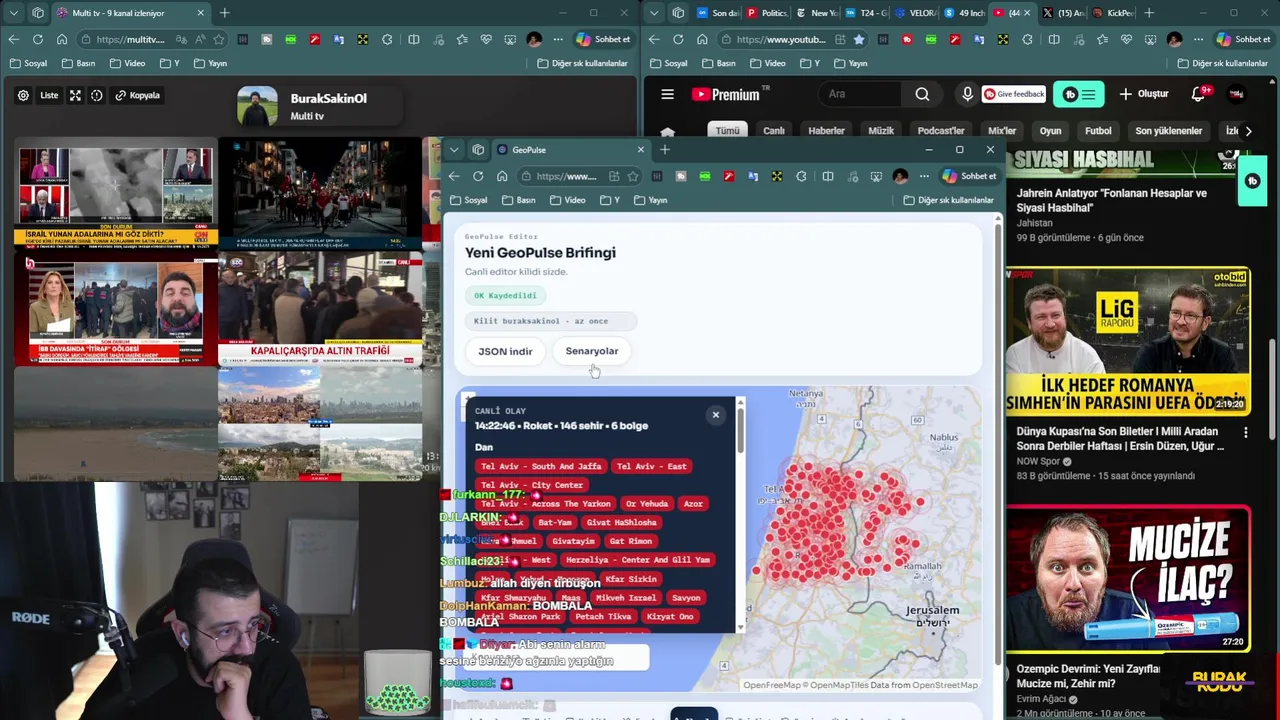Select Son yüklenenler chip on YouTube

click(x=1168, y=131)
